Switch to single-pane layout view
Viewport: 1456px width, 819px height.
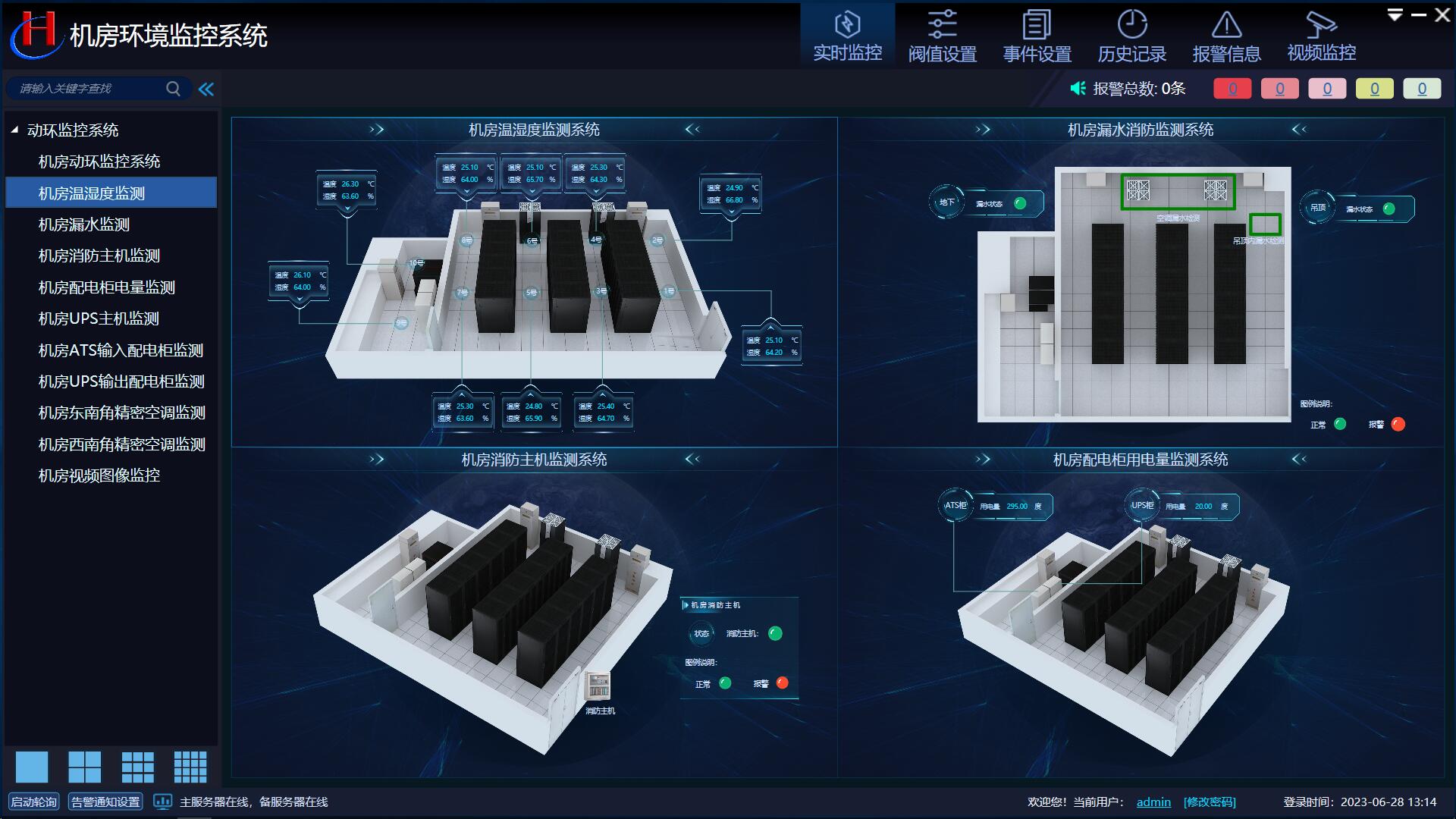[32, 767]
